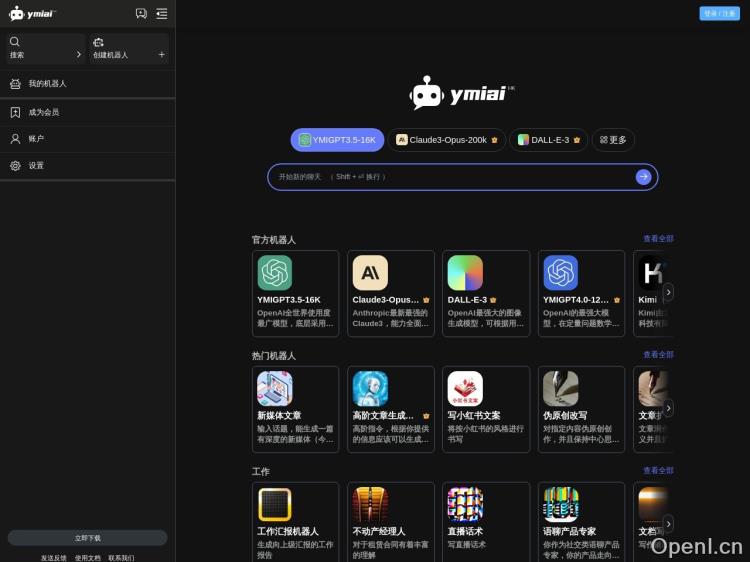This screenshot has width=750, height=562.
Task: Open the 写小红书文案 robot icon
Action: coord(465,388)
